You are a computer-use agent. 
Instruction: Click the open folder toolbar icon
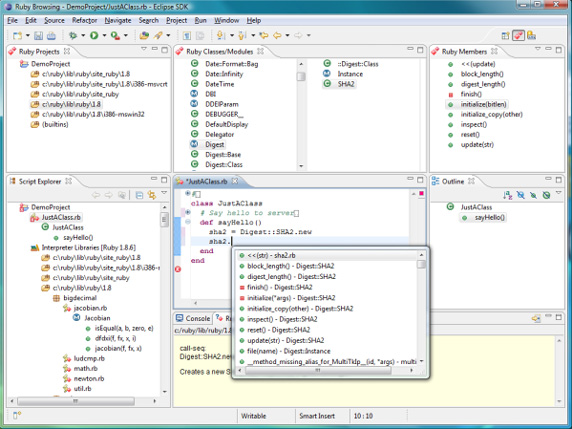pos(144,35)
